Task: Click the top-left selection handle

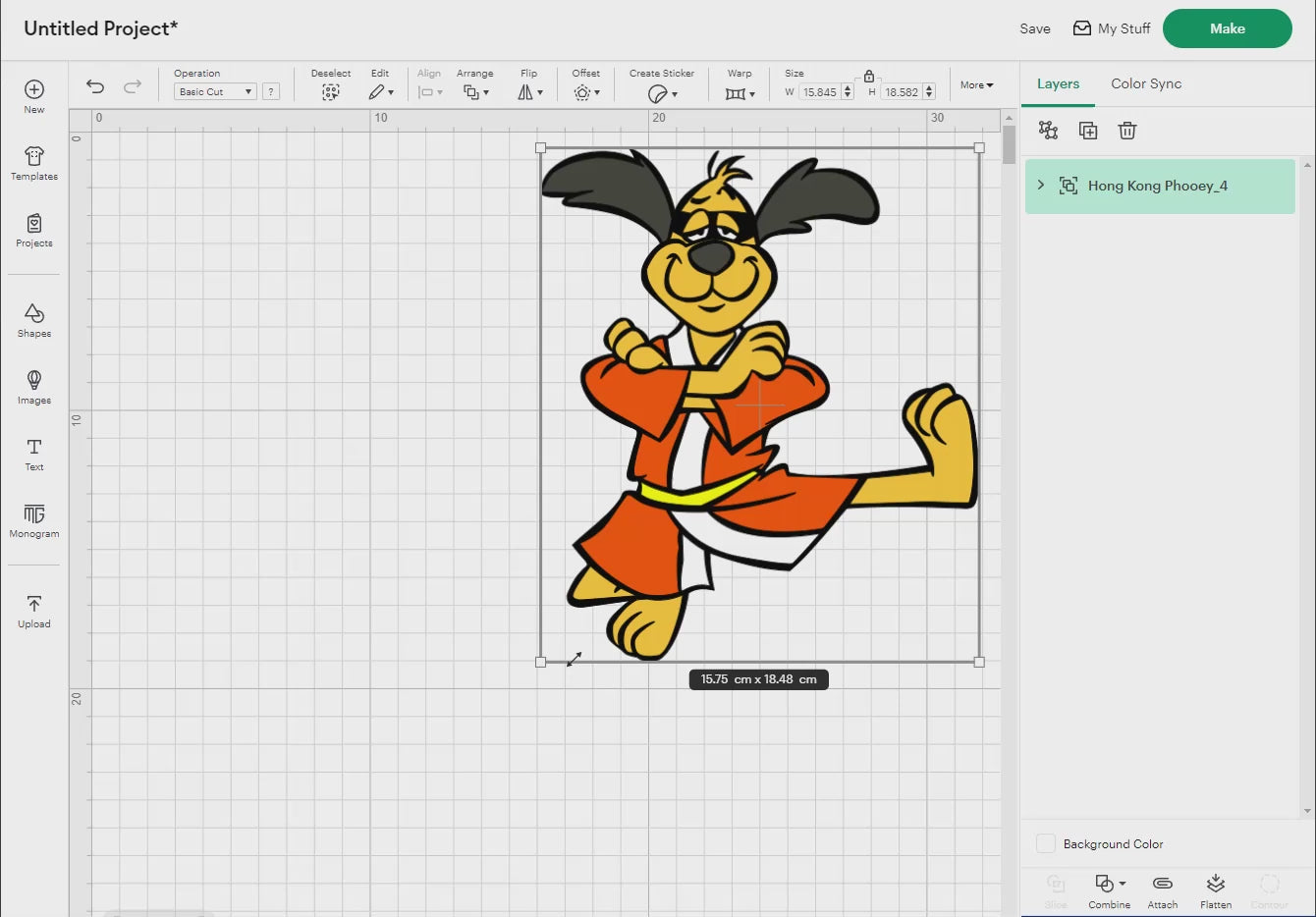Action: (x=540, y=148)
